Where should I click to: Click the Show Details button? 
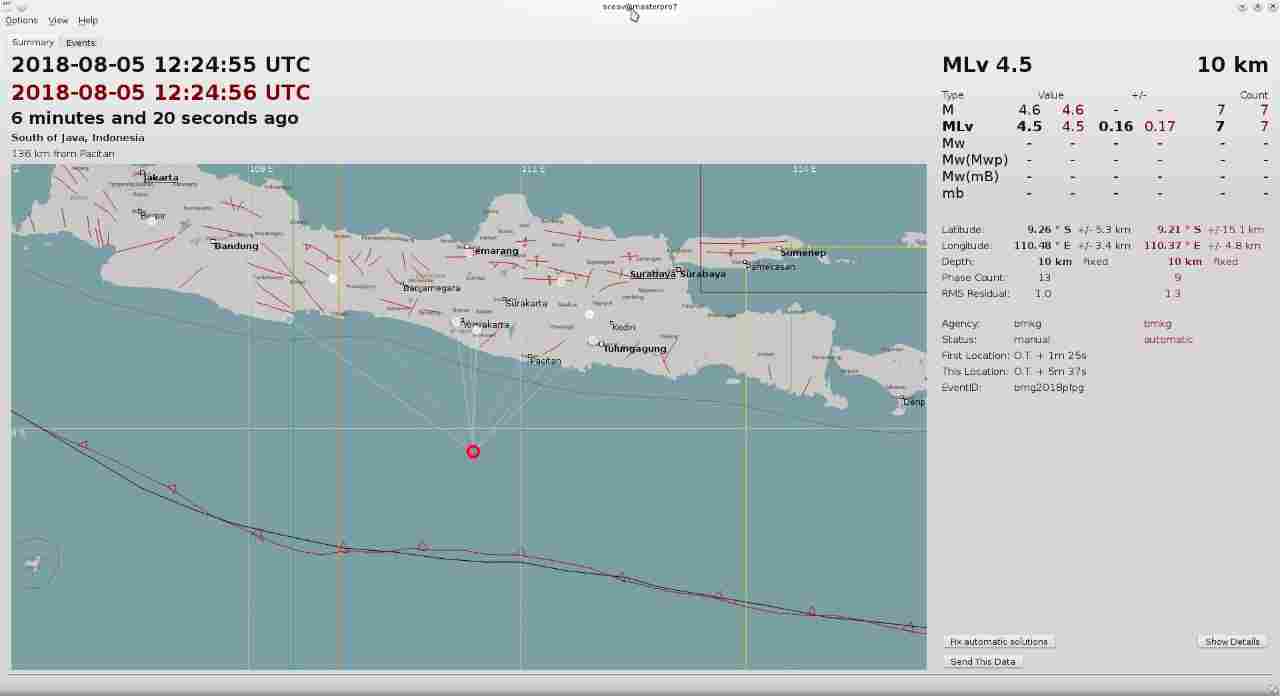[x=1232, y=642]
